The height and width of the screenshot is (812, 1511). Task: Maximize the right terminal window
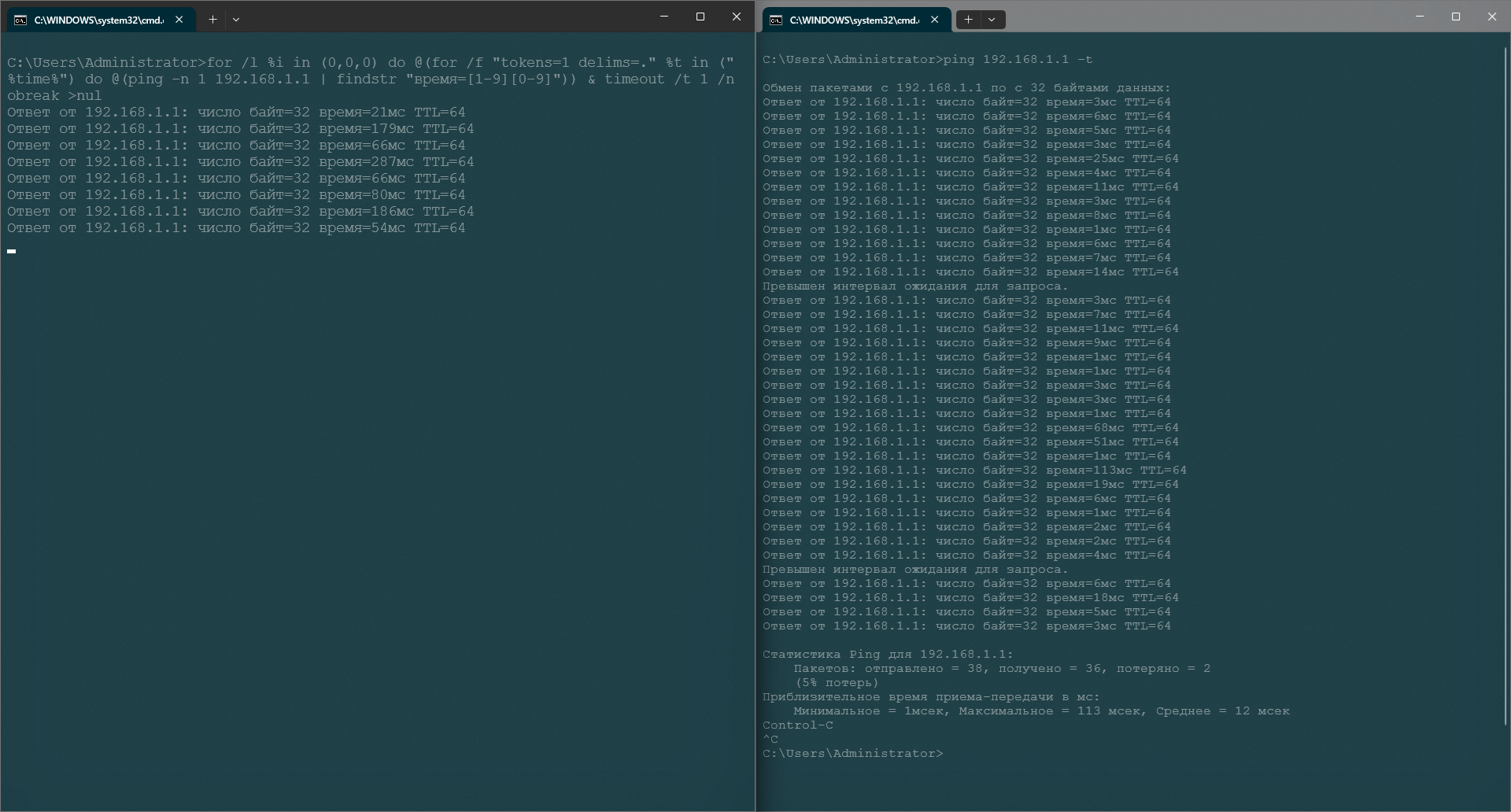[1456, 17]
